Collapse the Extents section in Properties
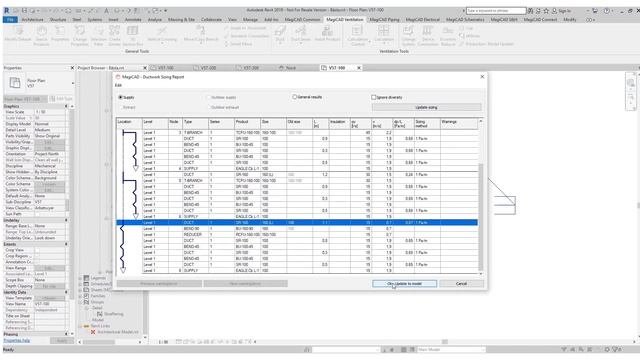The width and height of the screenshot is (640, 360). pyautogui.click(x=66, y=244)
